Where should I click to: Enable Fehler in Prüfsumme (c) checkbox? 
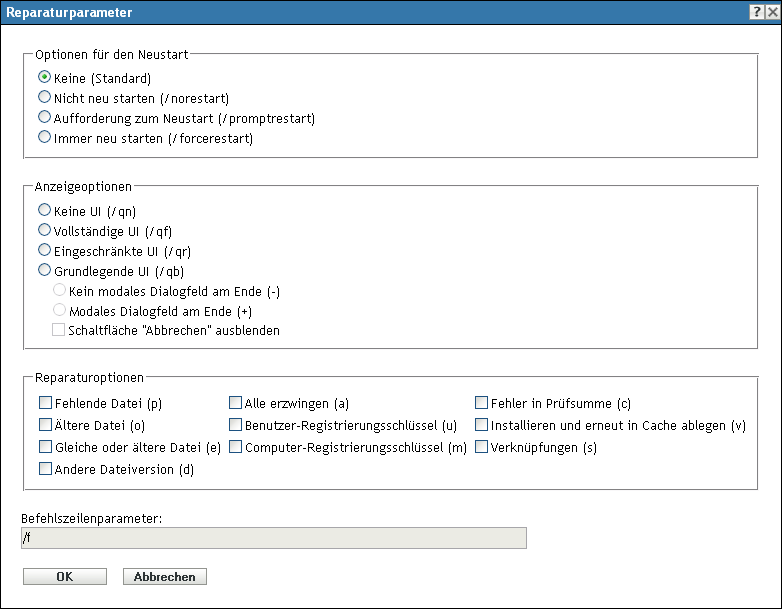[482, 404]
